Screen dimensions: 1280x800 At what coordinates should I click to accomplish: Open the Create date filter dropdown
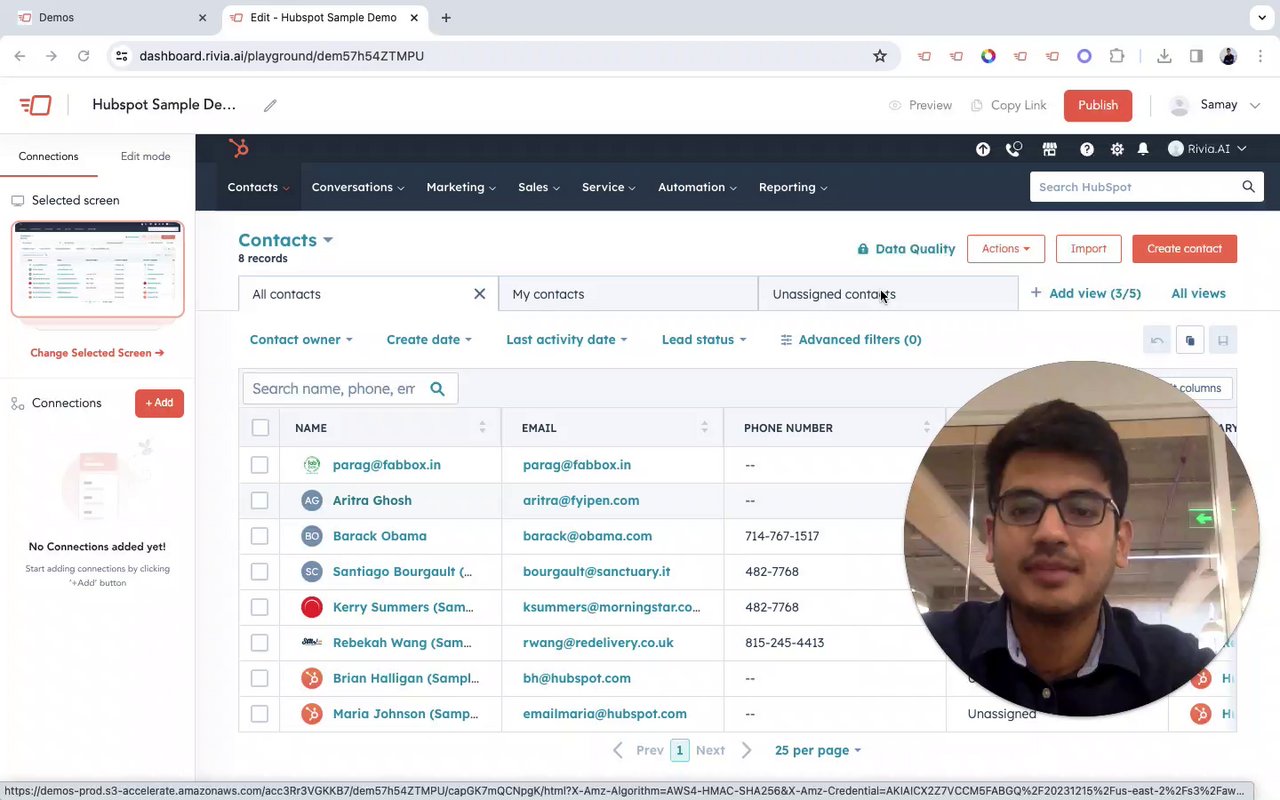(x=429, y=340)
